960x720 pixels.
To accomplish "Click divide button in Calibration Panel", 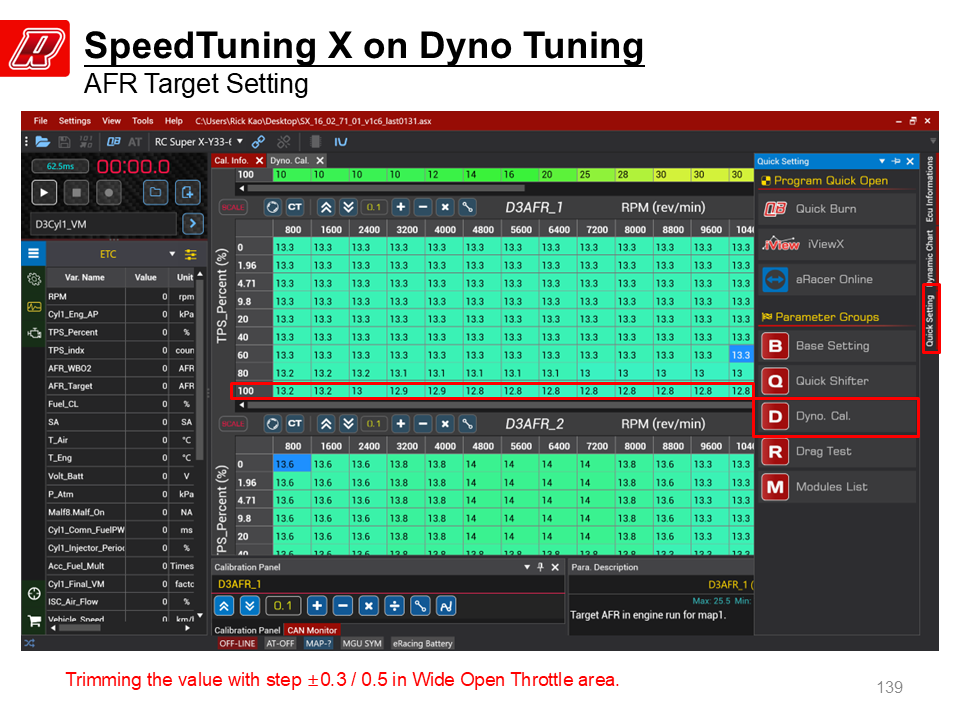I will [394, 606].
